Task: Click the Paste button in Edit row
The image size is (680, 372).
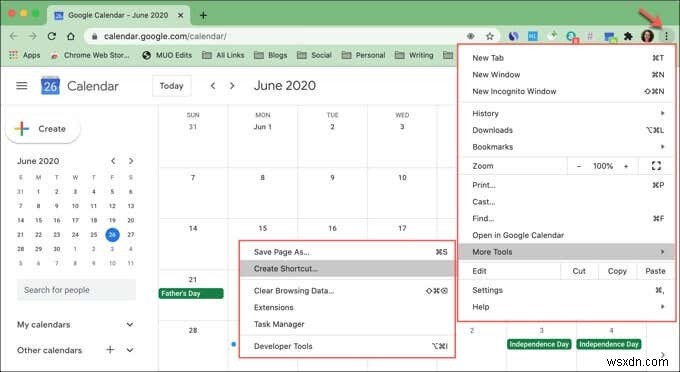Action: click(x=655, y=271)
